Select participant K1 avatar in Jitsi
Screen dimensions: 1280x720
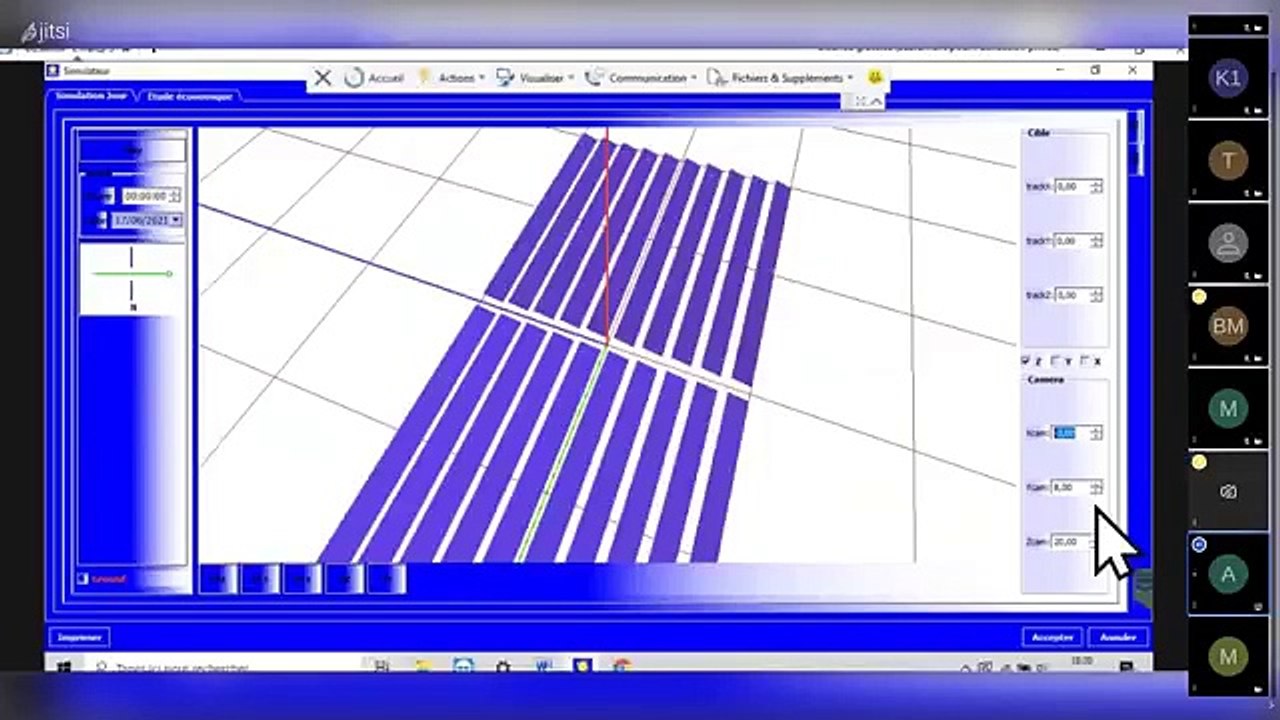point(1227,79)
